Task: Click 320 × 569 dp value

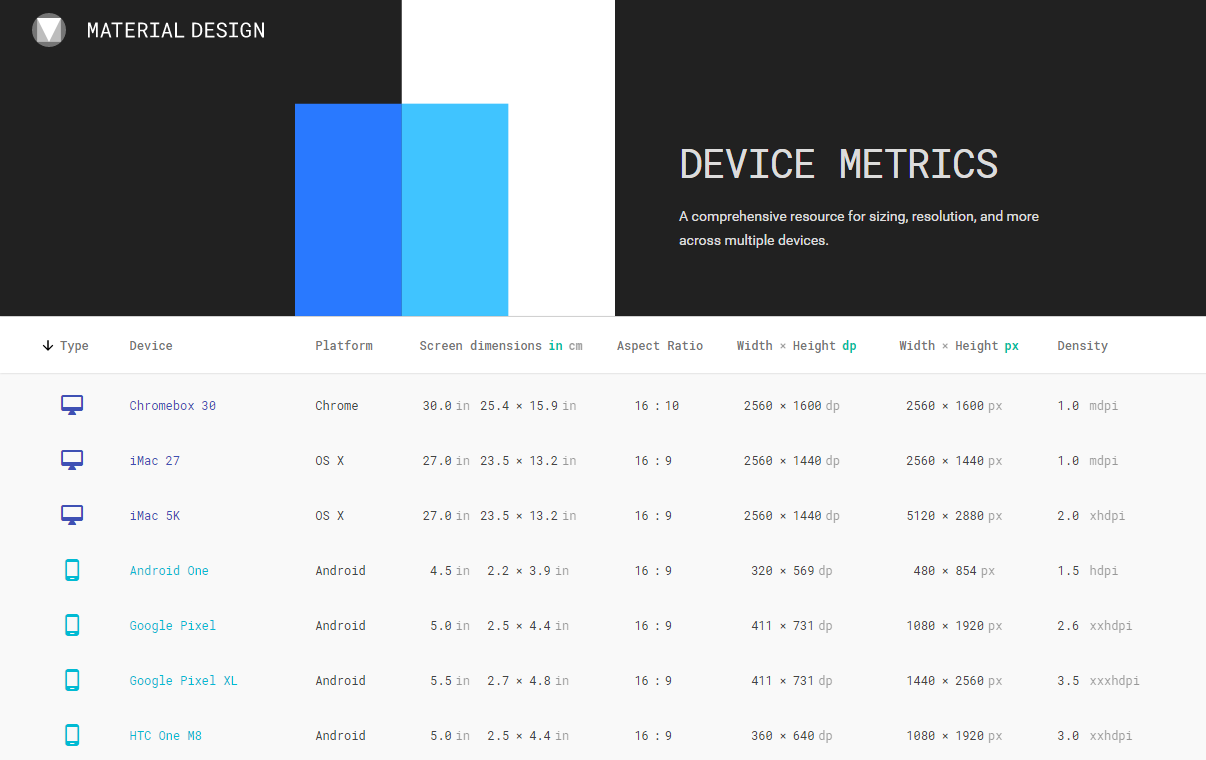Action: pos(791,571)
